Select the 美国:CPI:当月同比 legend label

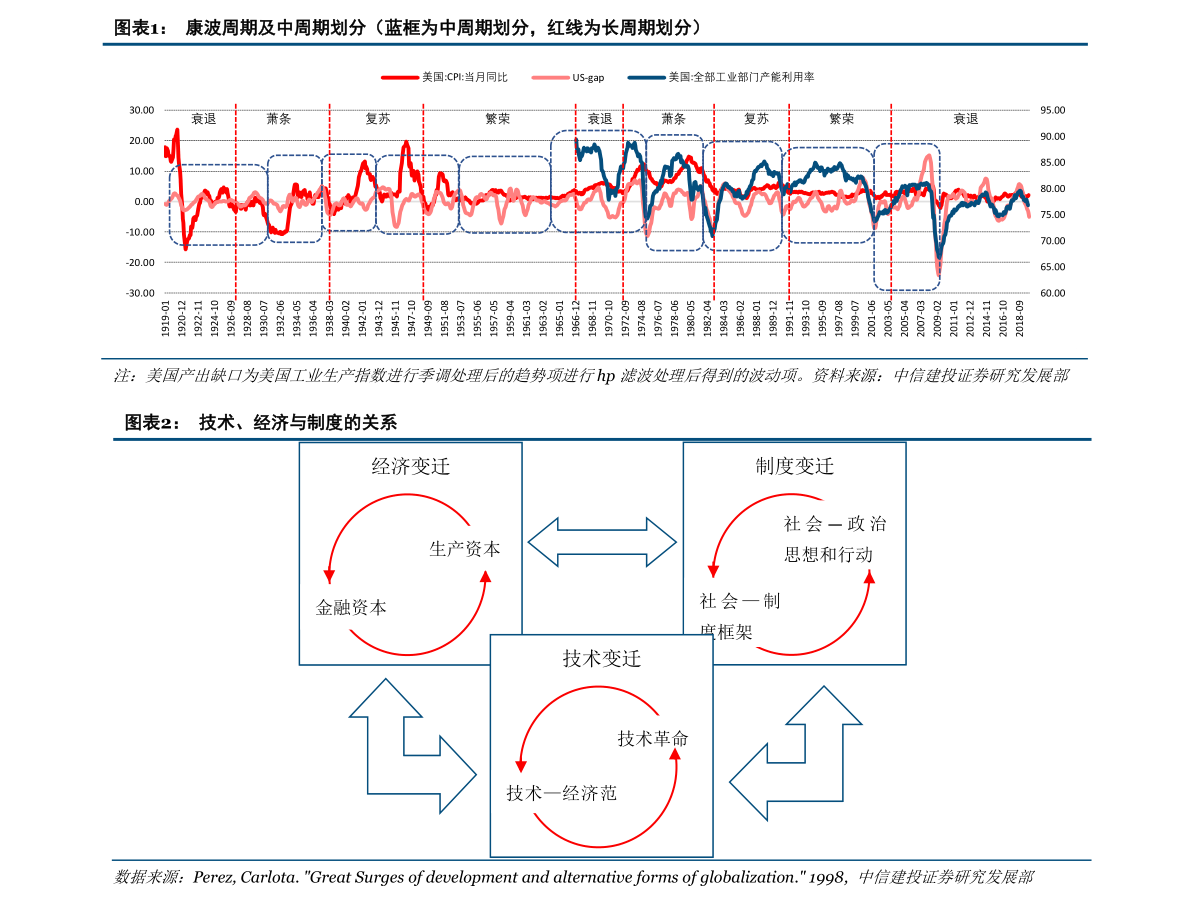click(465, 77)
